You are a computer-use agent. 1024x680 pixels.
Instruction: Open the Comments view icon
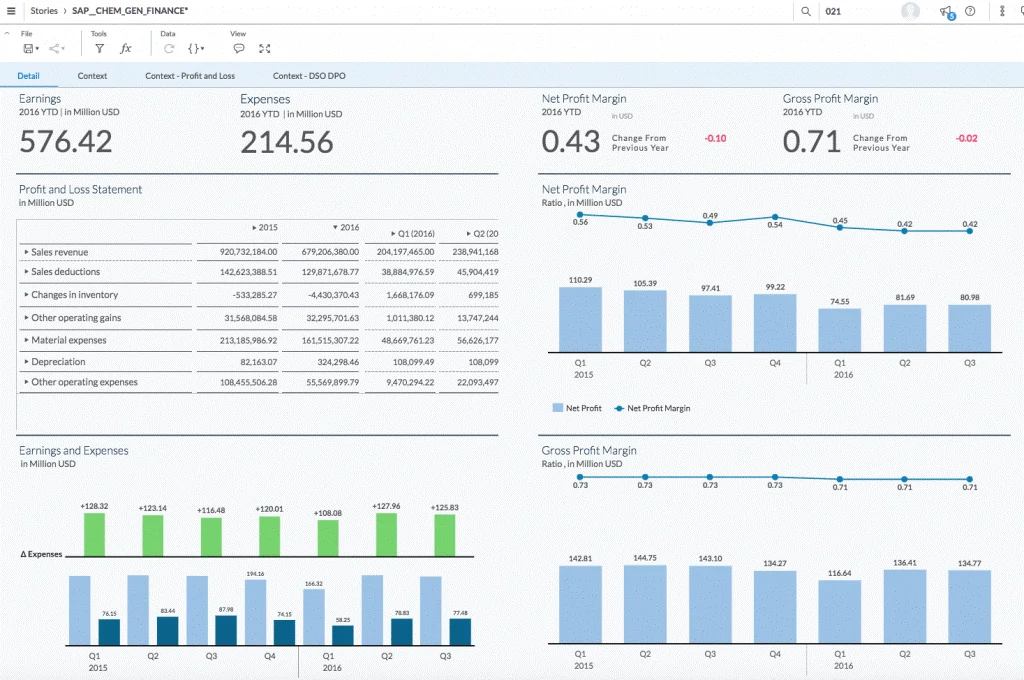tap(239, 48)
